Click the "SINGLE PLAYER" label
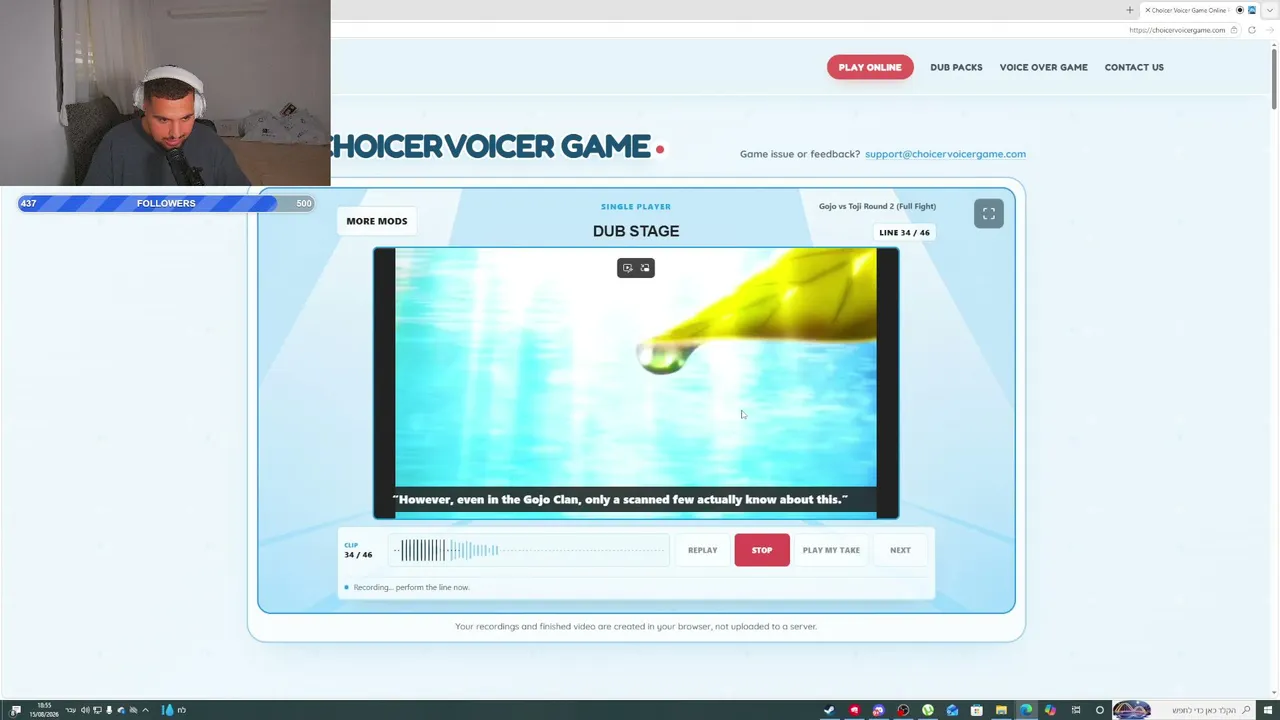Image resolution: width=1280 pixels, height=720 pixels. pos(636,207)
